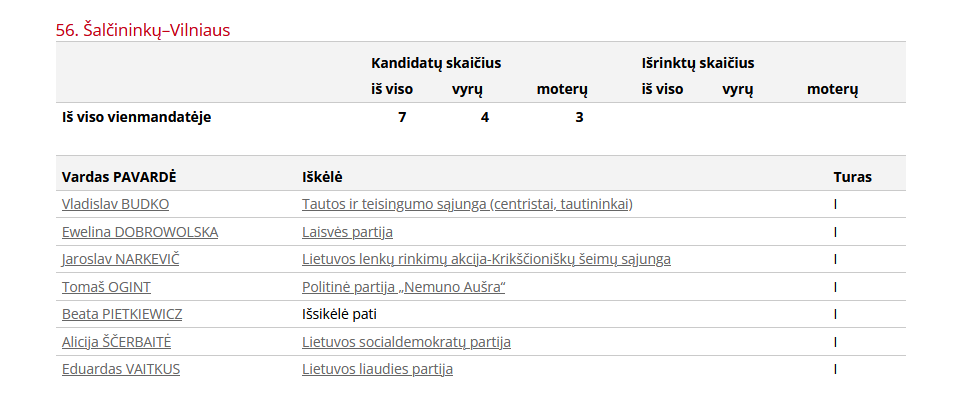
Task: Open the Eduardas VAITKUS link
Action: pyautogui.click(x=121, y=369)
